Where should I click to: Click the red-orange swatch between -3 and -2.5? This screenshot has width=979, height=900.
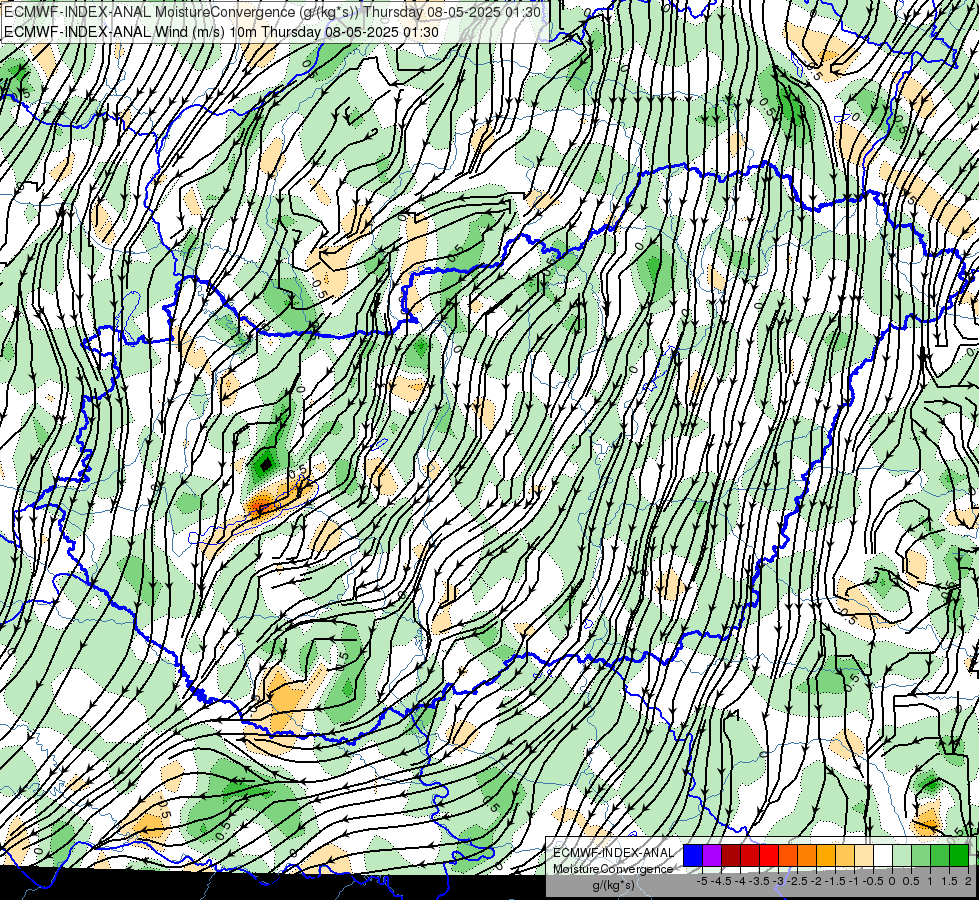tap(788, 856)
